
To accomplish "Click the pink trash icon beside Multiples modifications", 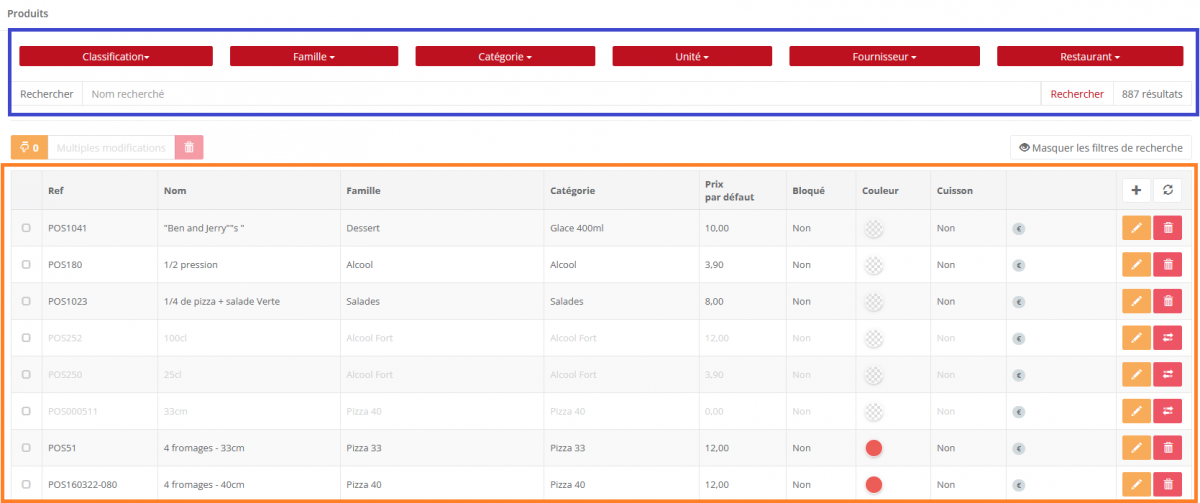I will coord(189,148).
